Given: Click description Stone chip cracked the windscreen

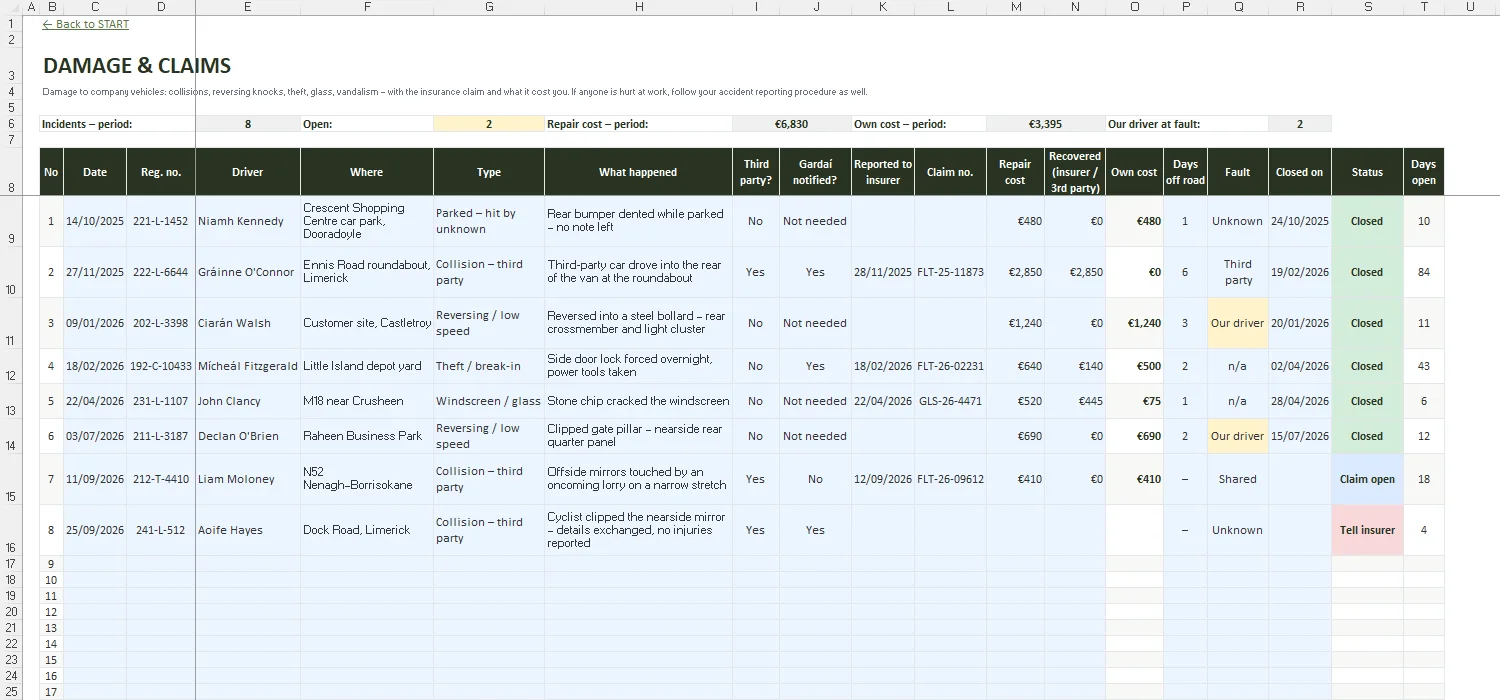Looking at the screenshot, I should tap(638, 401).
